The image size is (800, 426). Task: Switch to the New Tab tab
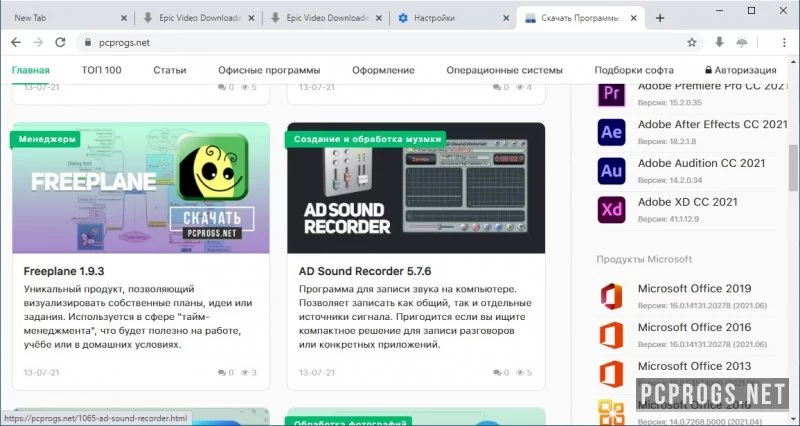point(66,18)
